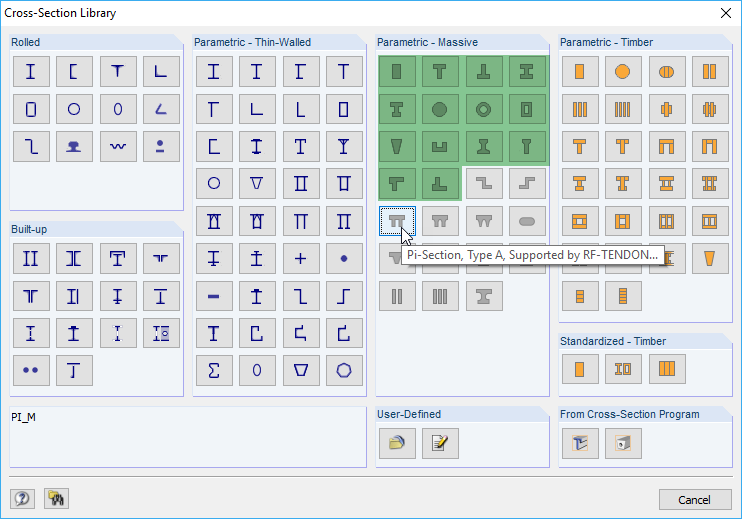Select built-up I-section with box icon
Screen dimensions: 742x519
tap(161, 334)
